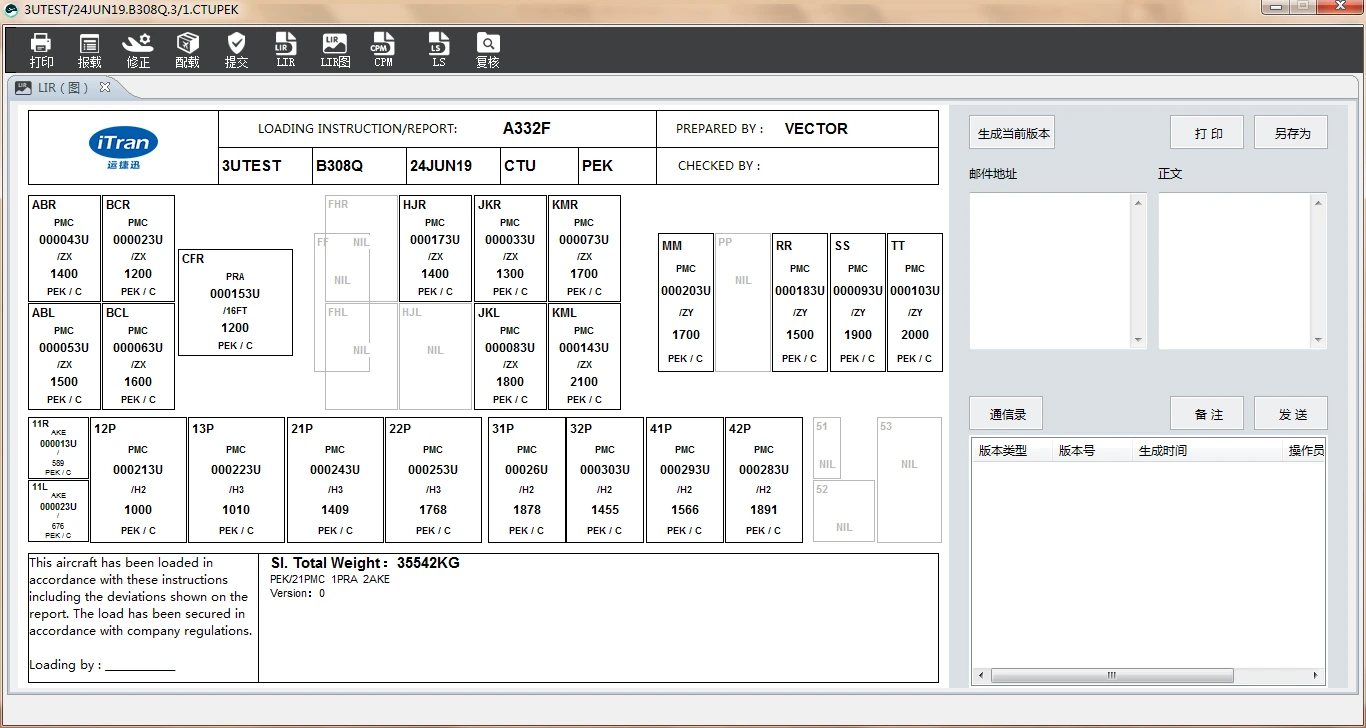Switch to the LIR图 graphic view

pos(334,49)
